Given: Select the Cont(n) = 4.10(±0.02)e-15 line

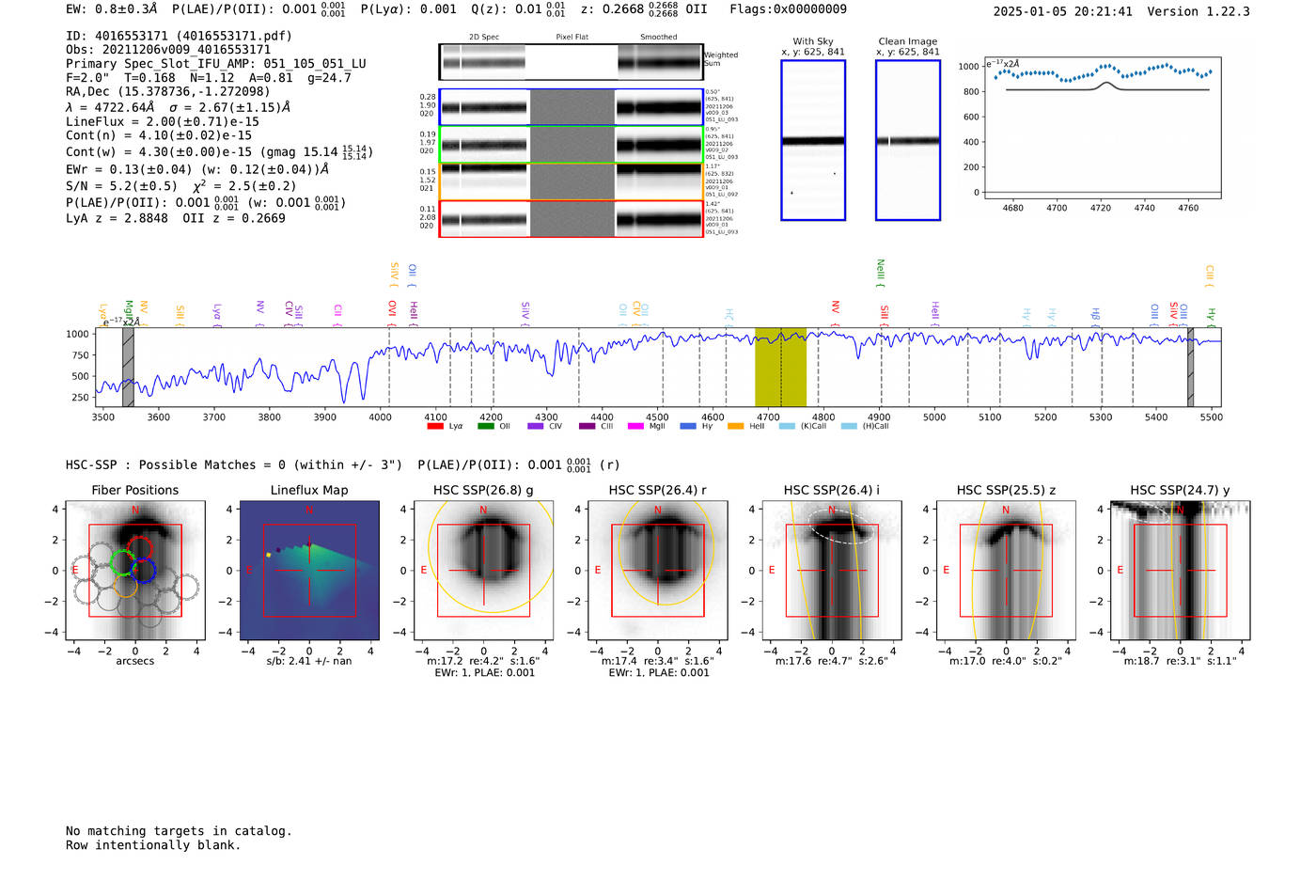Looking at the screenshot, I should click(159, 135).
